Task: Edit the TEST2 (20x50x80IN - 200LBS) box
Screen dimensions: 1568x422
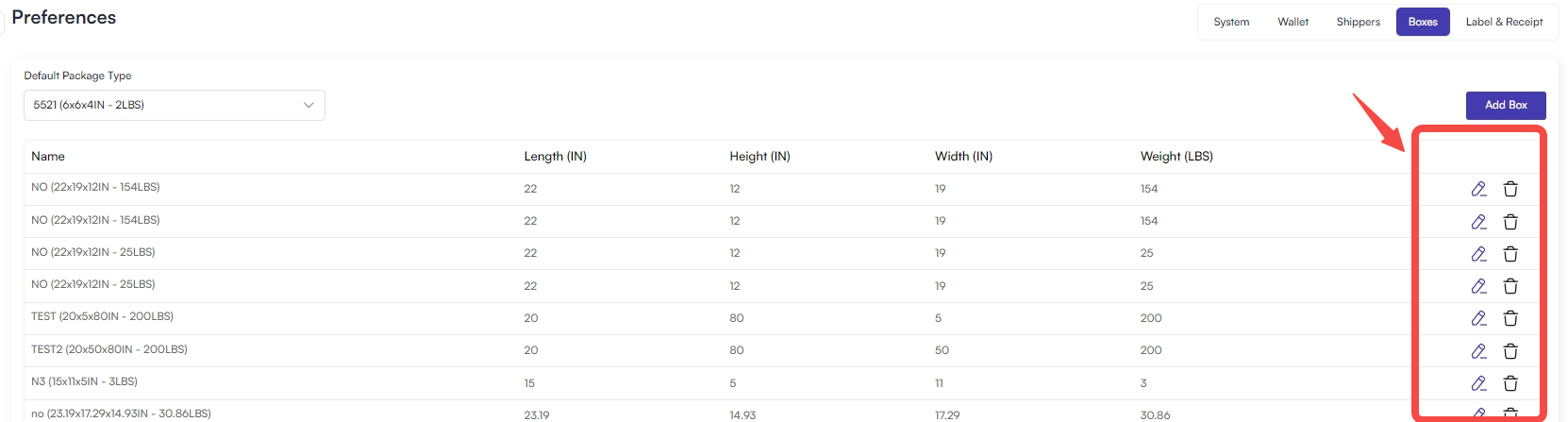Action: click(x=1478, y=350)
